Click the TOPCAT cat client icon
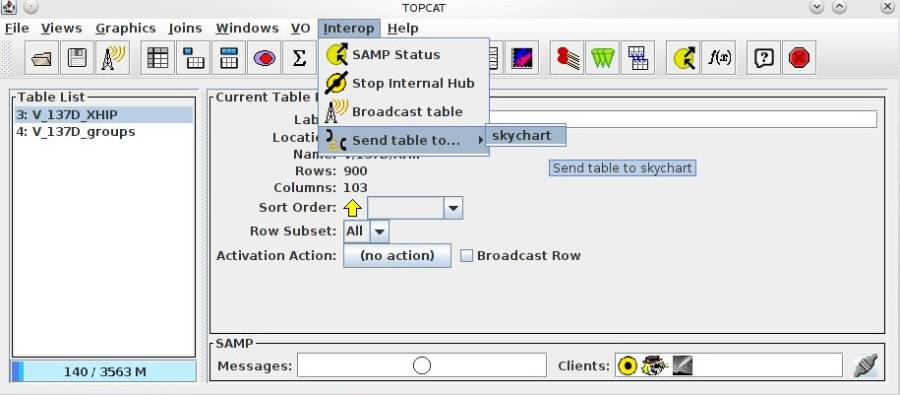Image resolution: width=900 pixels, height=395 pixels. coord(654,365)
